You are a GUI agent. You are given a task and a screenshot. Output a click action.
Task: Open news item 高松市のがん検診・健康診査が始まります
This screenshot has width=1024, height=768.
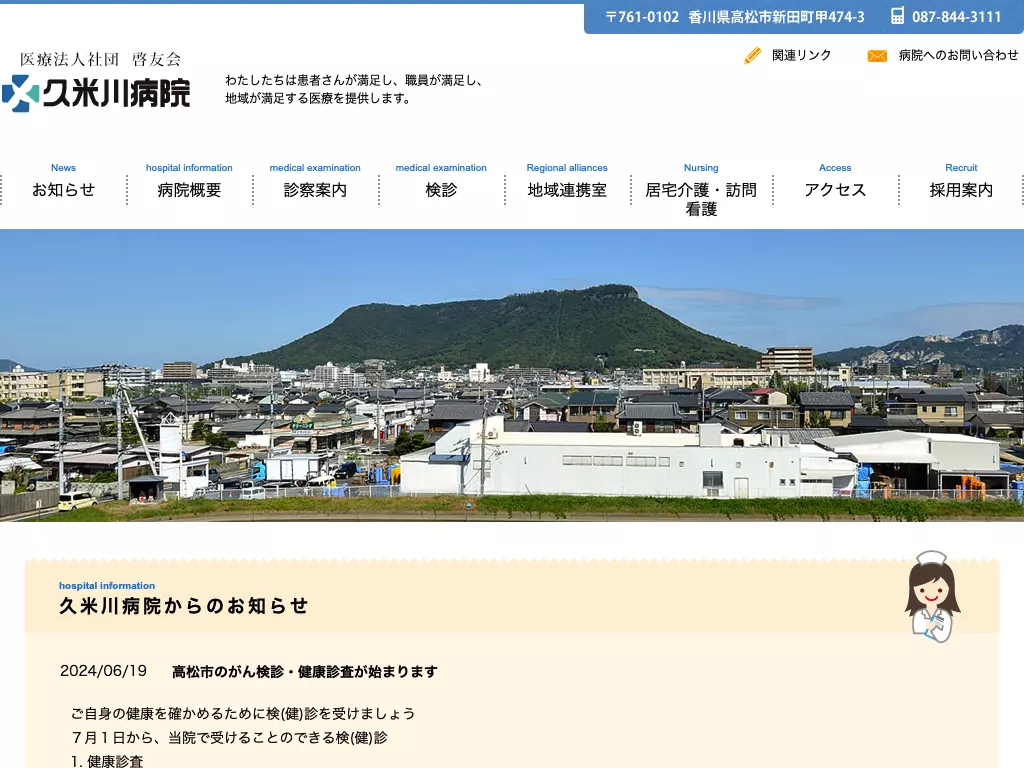[x=305, y=671]
